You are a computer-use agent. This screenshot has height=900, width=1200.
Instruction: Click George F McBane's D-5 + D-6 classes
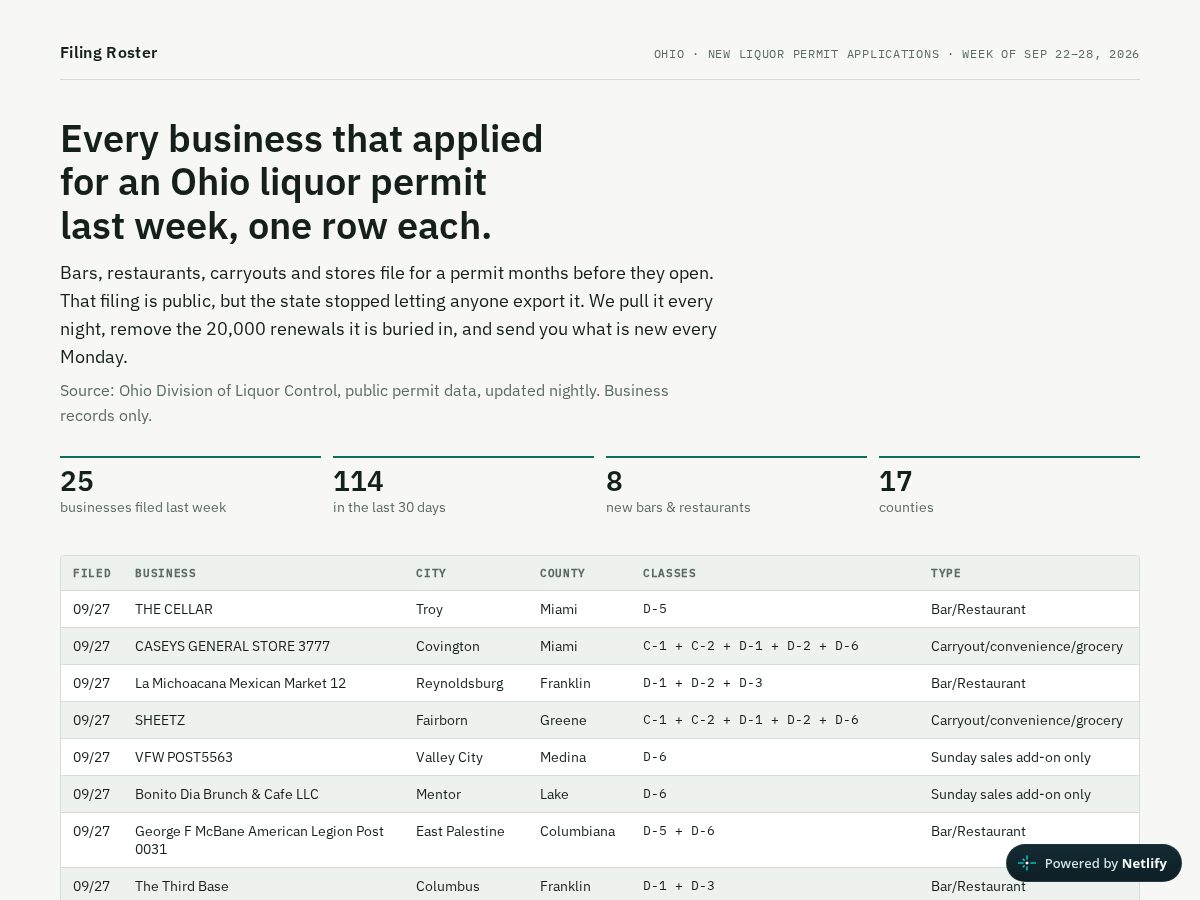[x=679, y=831]
